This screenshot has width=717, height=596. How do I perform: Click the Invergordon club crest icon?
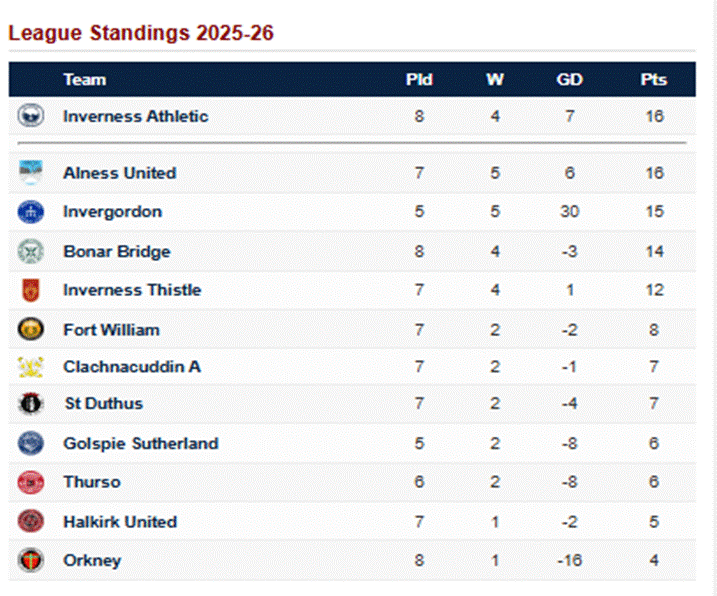[x=31, y=212]
